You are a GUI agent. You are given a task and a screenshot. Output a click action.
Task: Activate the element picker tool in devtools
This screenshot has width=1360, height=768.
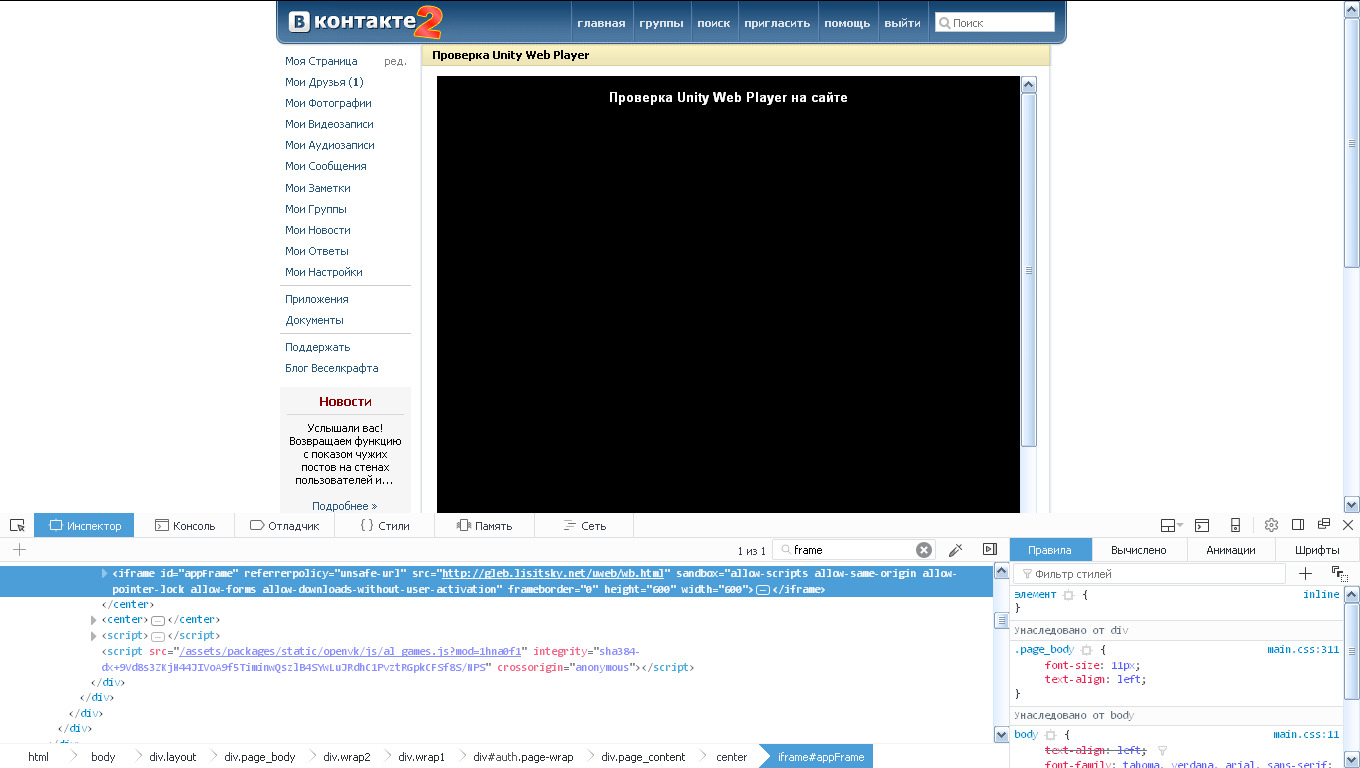tap(17, 525)
